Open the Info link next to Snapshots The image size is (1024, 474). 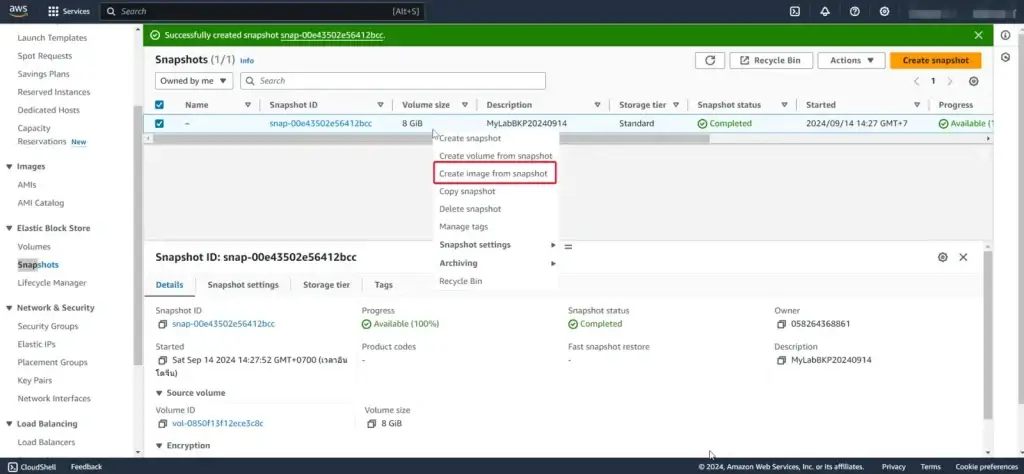click(x=247, y=61)
